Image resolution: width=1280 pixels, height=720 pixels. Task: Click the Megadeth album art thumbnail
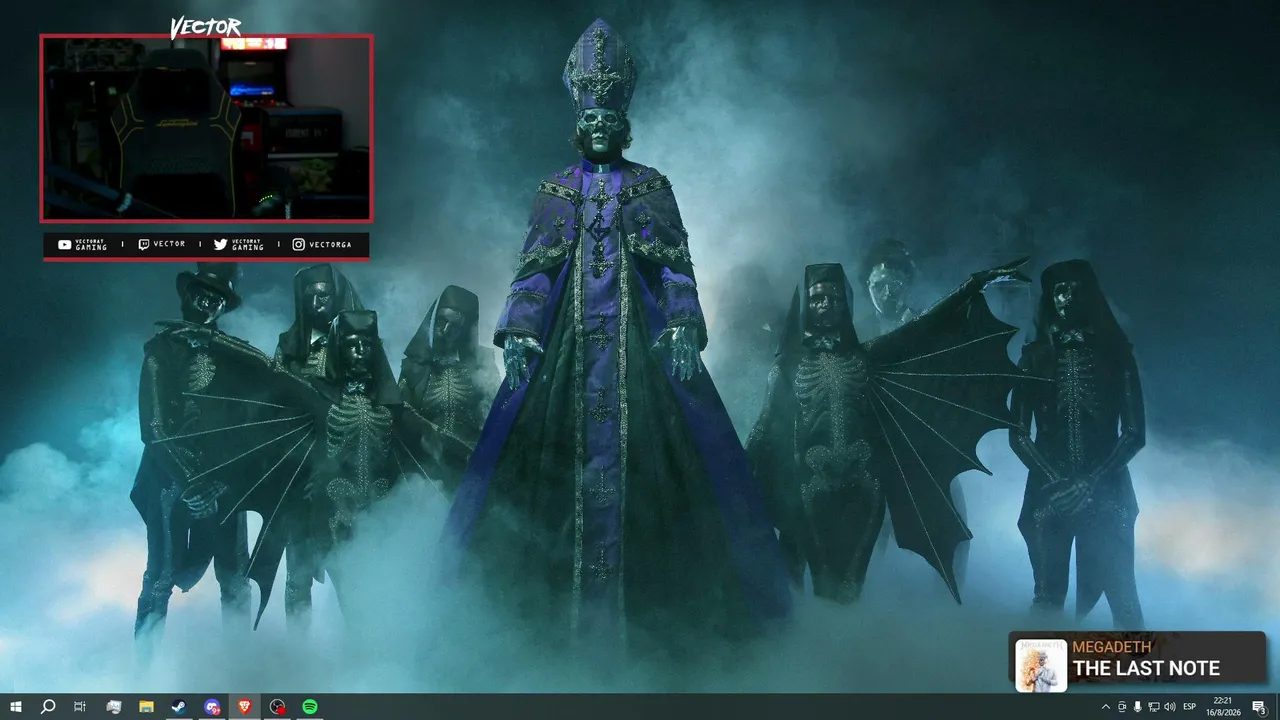(x=1041, y=665)
